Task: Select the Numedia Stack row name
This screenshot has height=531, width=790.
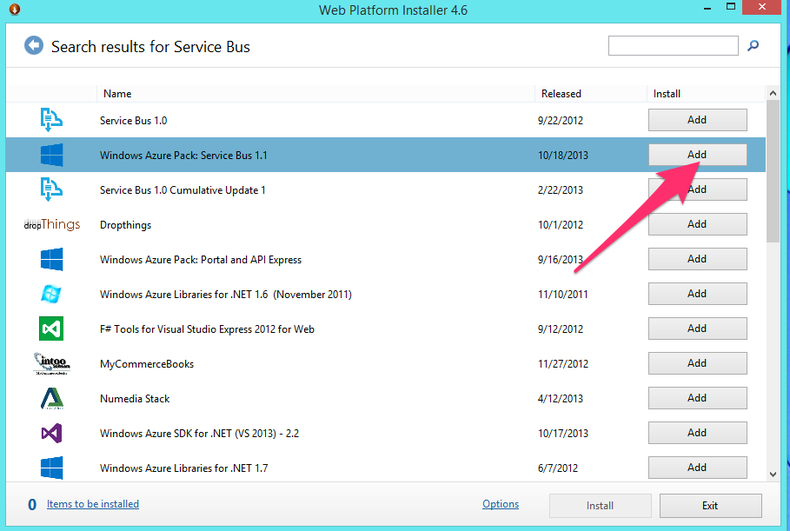Action: coord(135,399)
